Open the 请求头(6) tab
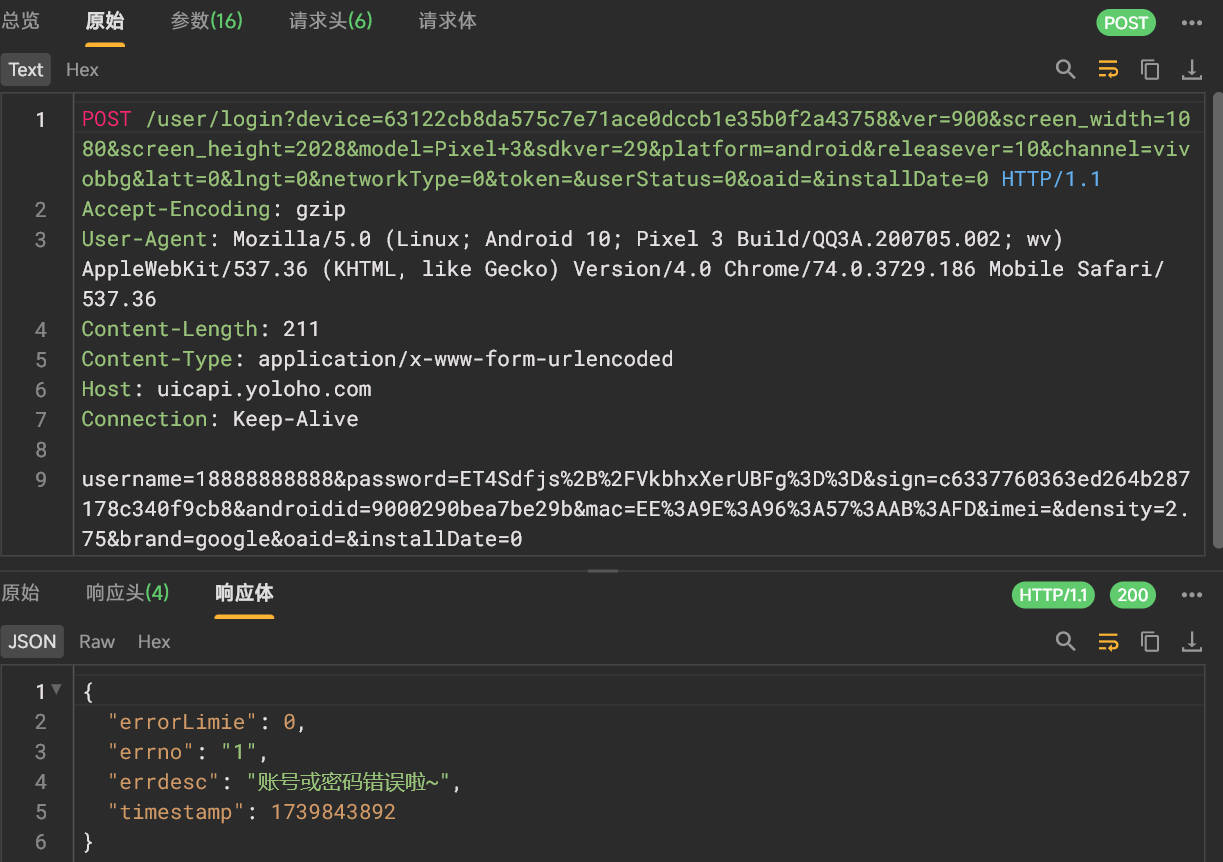 tap(330, 21)
